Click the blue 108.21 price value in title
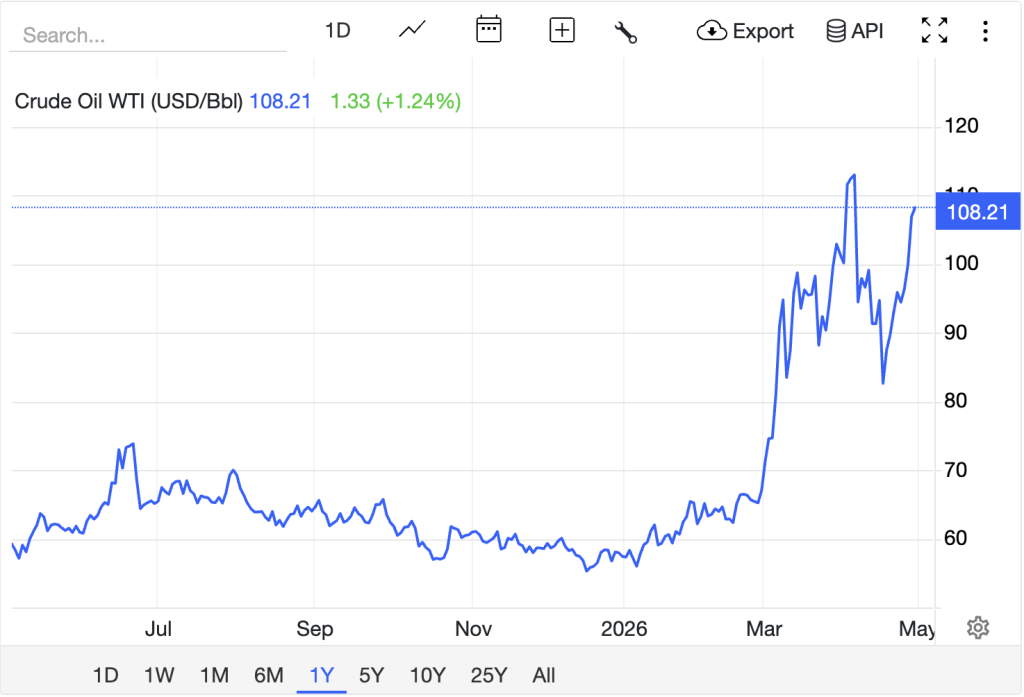The width and height of the screenshot is (1024, 697). (280, 101)
